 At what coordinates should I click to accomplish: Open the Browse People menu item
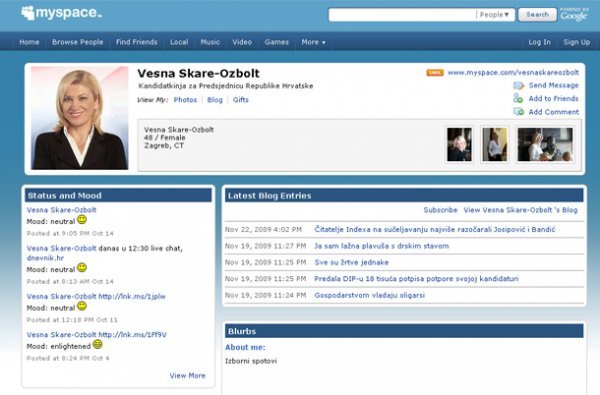(78, 42)
